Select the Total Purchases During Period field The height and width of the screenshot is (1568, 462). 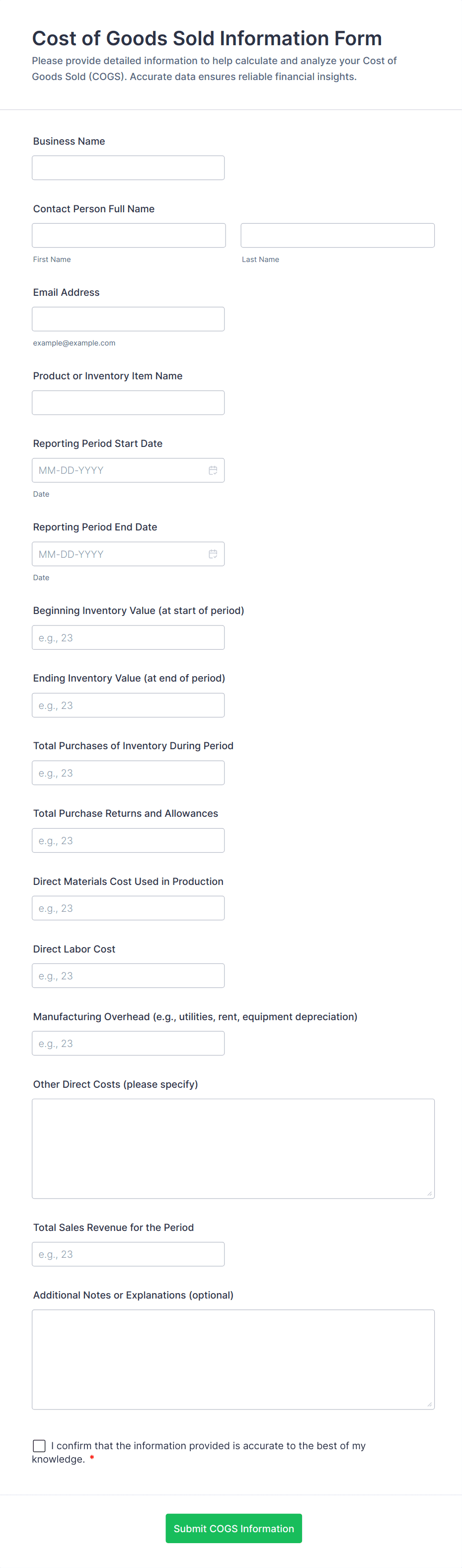tap(128, 773)
